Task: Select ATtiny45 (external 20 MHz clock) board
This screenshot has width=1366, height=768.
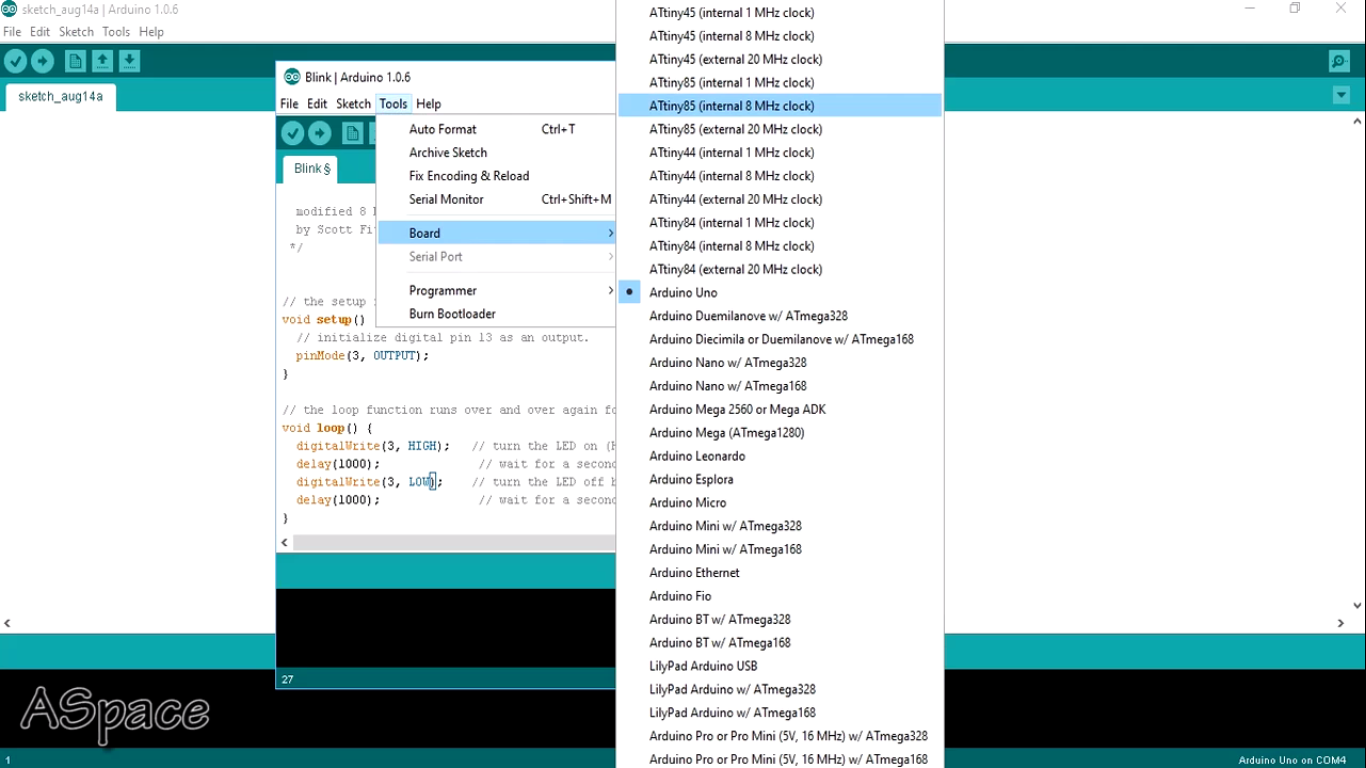Action: 780,59
